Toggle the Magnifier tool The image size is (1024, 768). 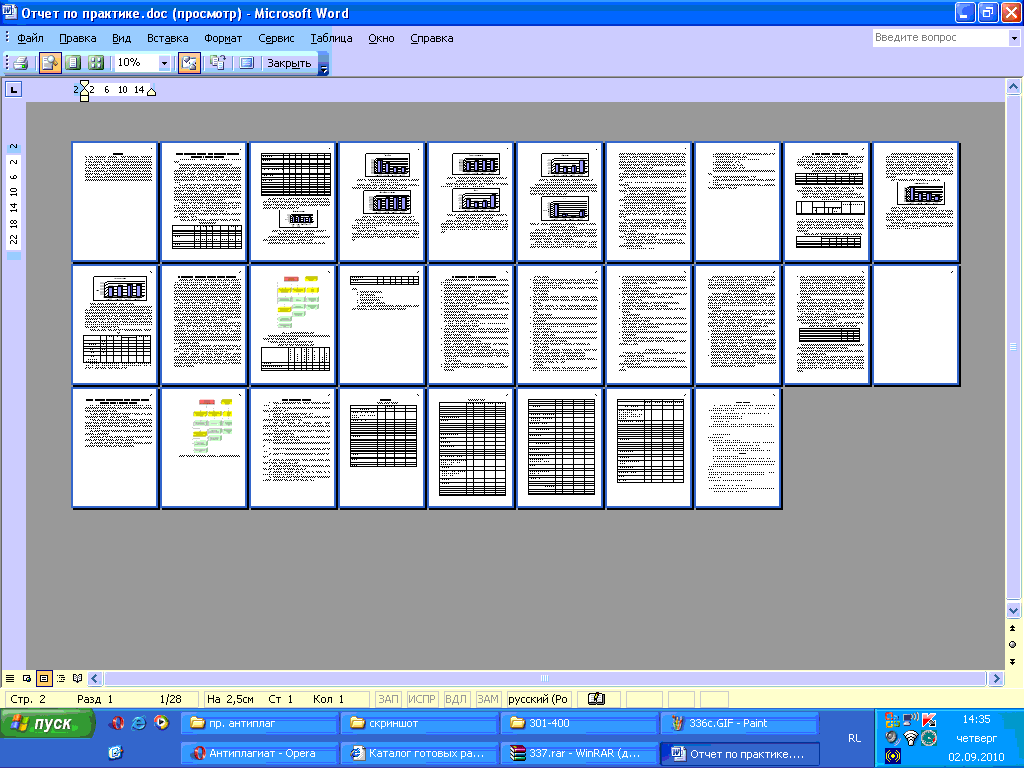50,63
